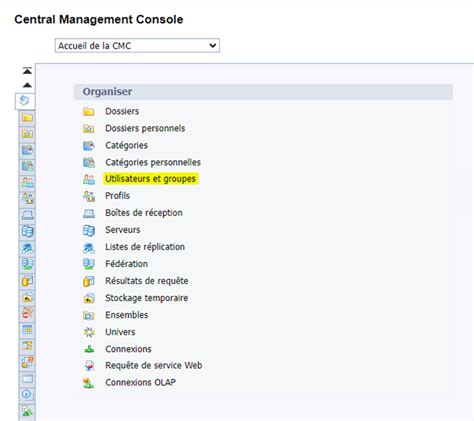Click the scroll-to-top arrow with bar in sidebar

[27, 71]
